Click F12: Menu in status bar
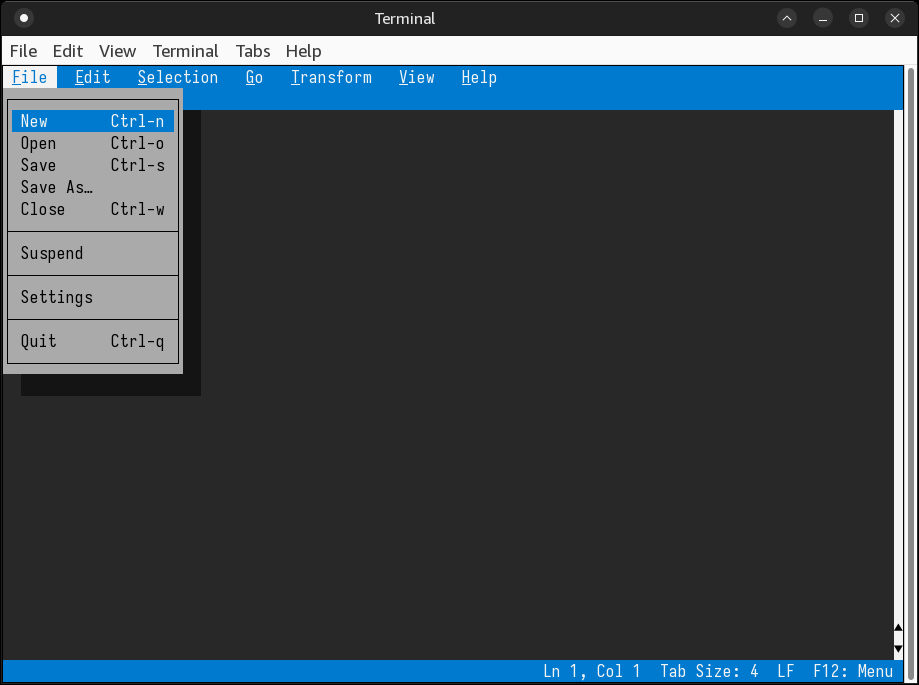Screen dimensions: 919x685 853,671
